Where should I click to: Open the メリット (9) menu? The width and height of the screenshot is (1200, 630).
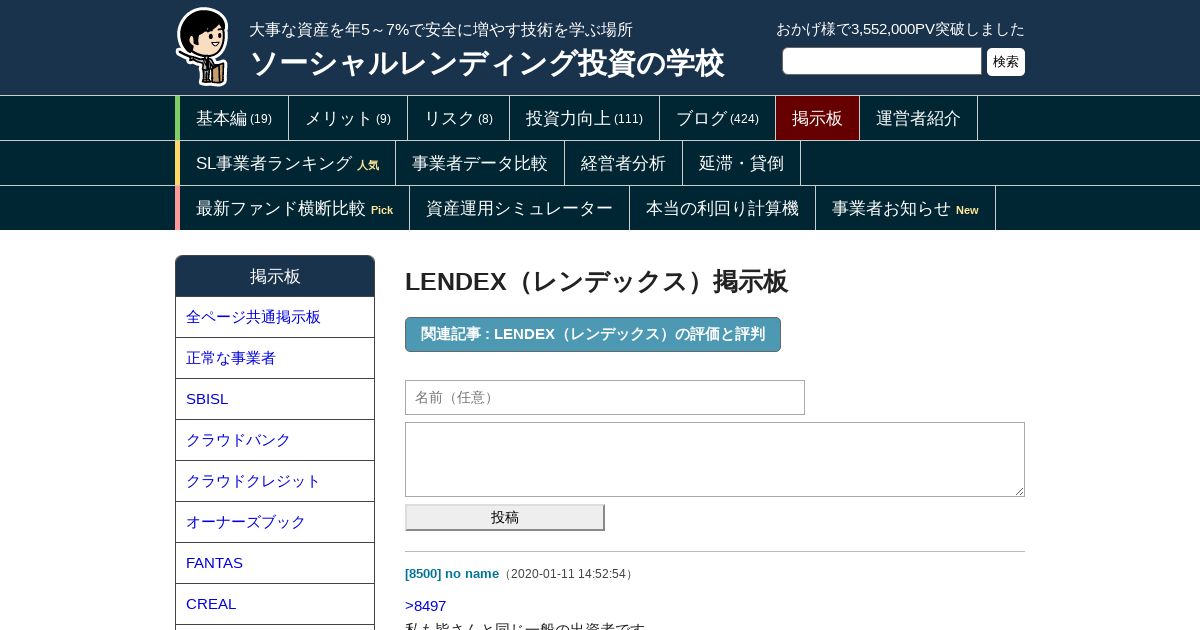(348, 118)
